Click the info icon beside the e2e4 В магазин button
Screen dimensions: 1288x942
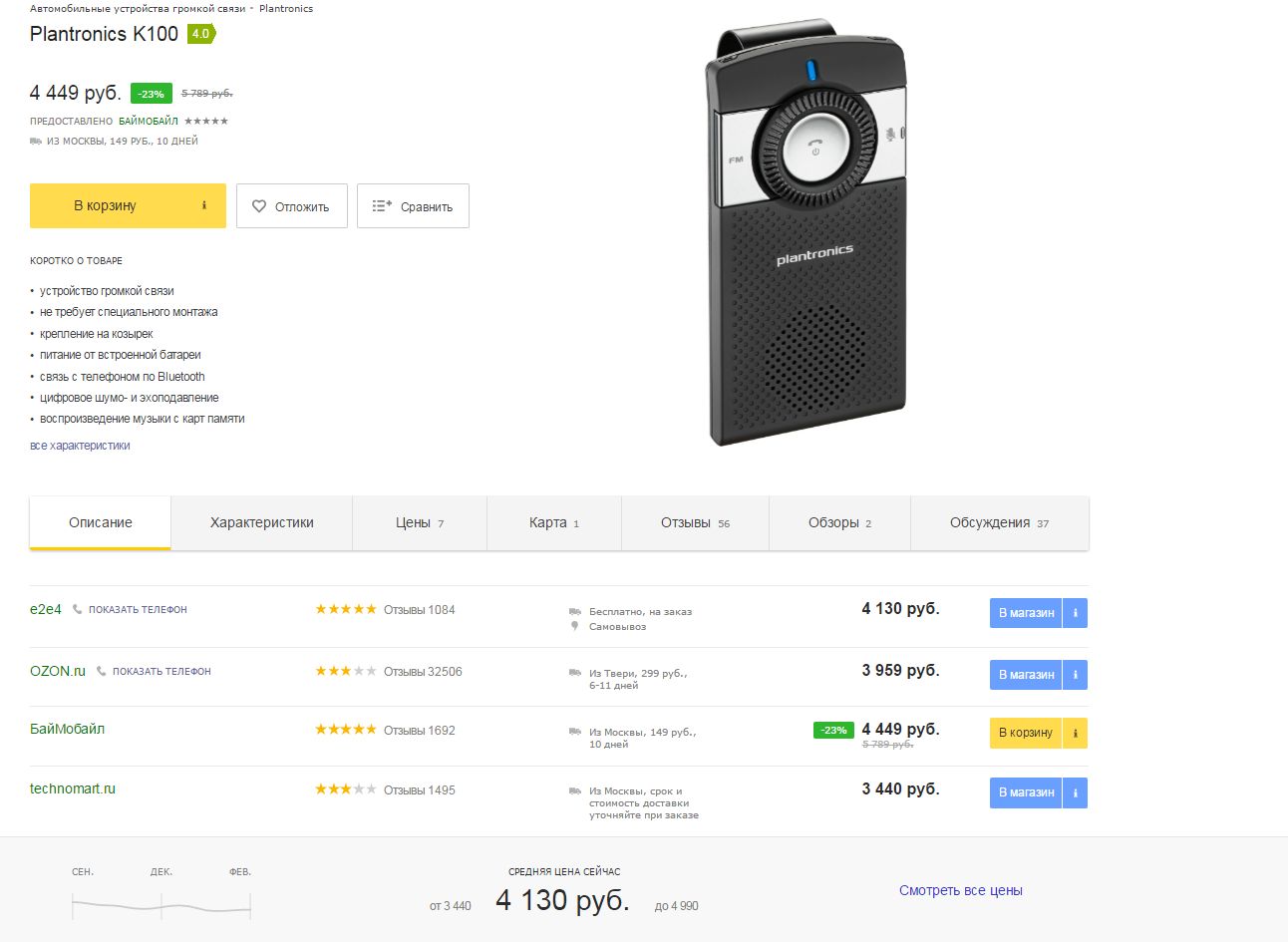[1075, 613]
